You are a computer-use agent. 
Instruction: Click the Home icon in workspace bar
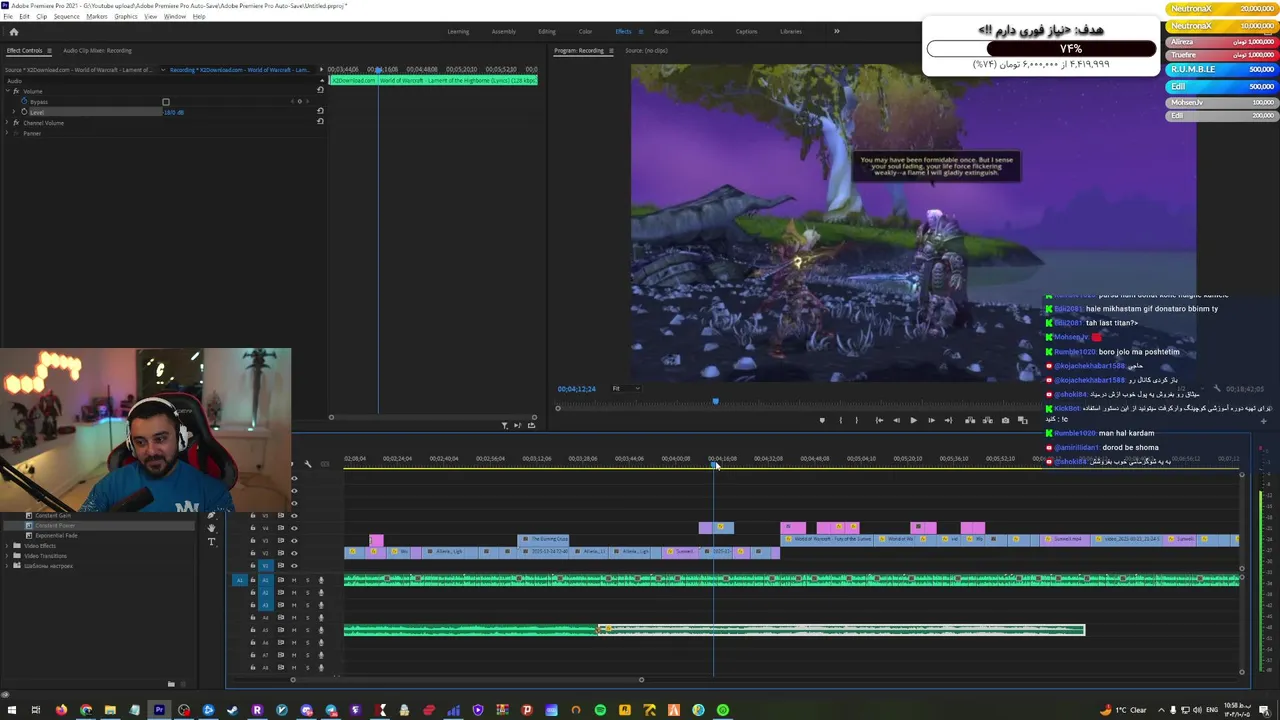click(13, 31)
